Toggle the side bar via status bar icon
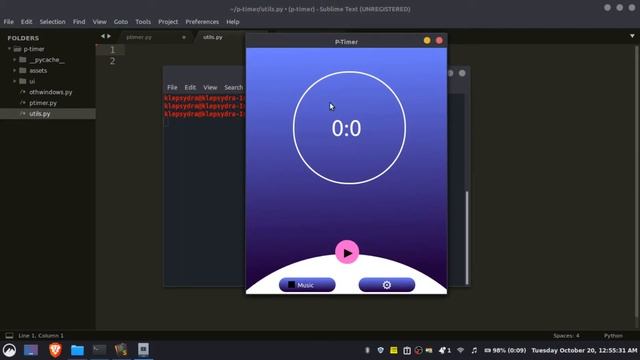 point(9,336)
